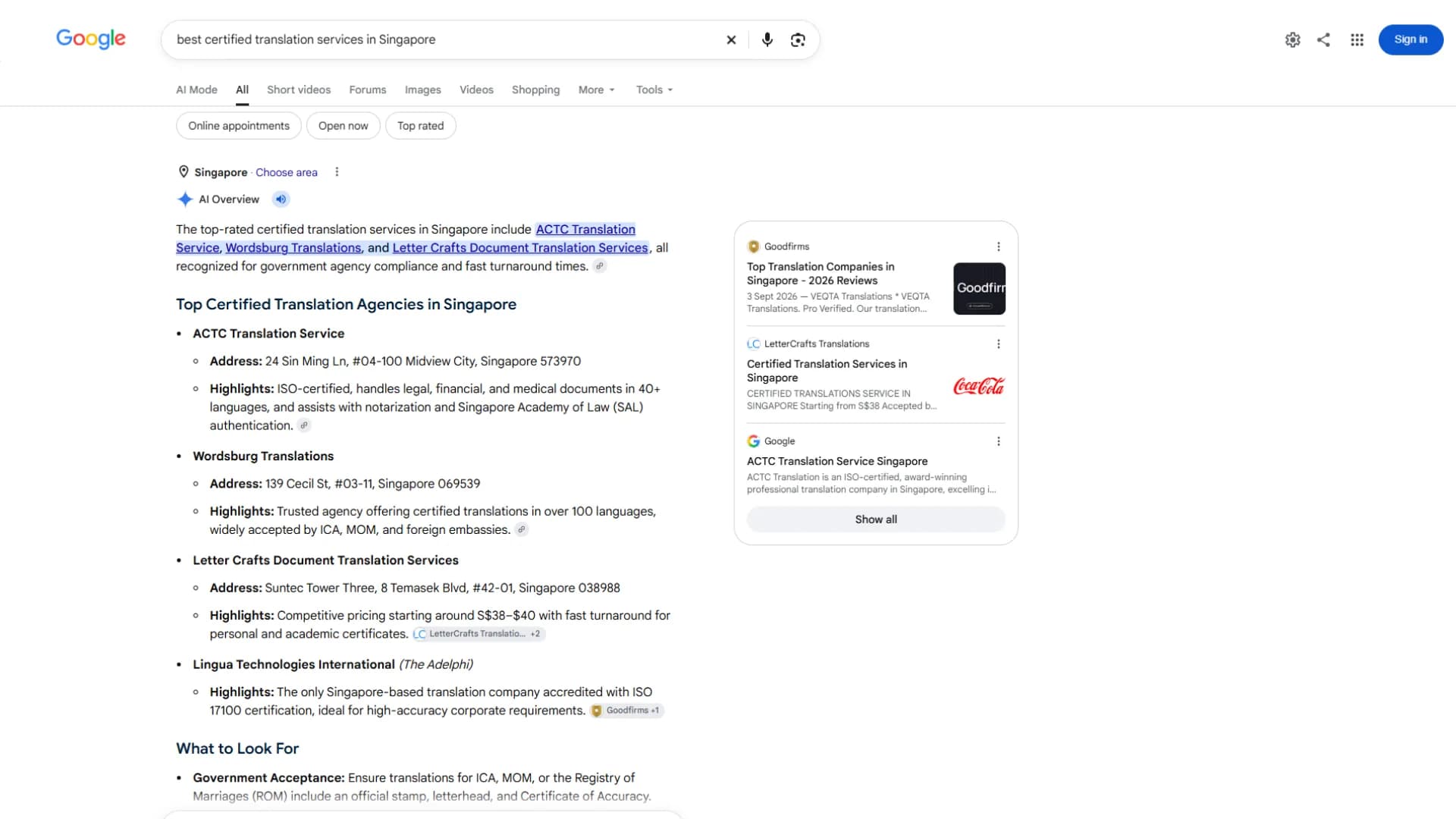This screenshot has height=819, width=1456.
Task: Clear the search box with X icon
Action: pos(731,40)
